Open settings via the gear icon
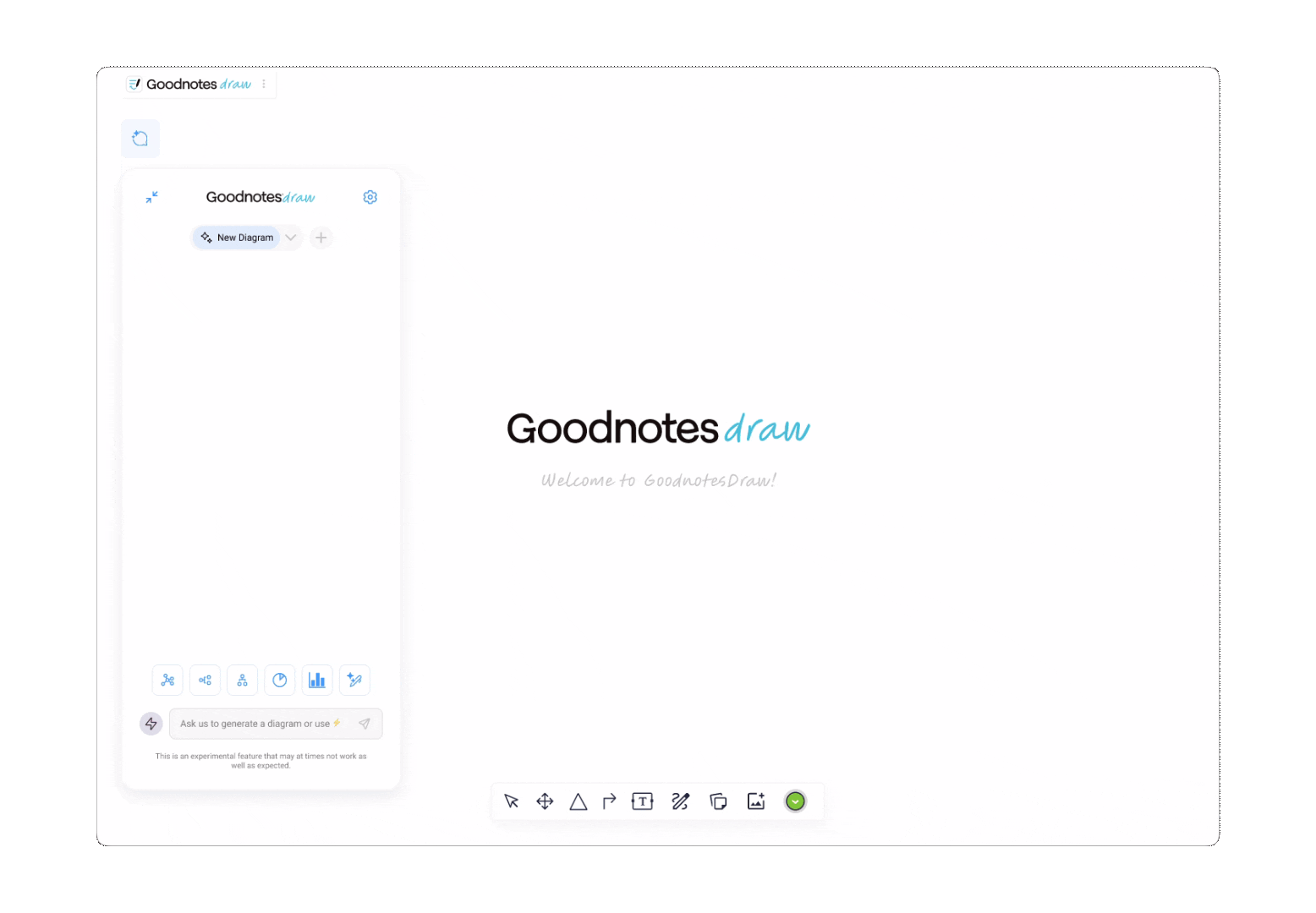 pos(370,197)
